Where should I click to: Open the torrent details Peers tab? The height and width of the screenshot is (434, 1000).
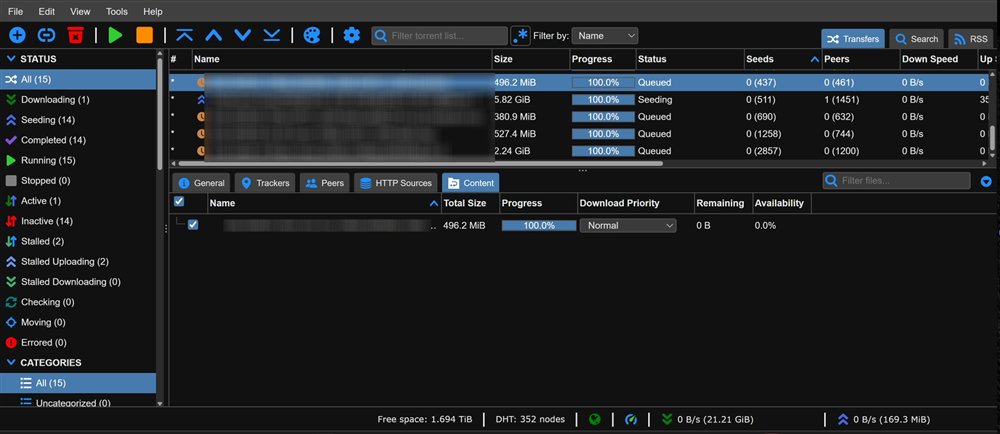coord(325,183)
